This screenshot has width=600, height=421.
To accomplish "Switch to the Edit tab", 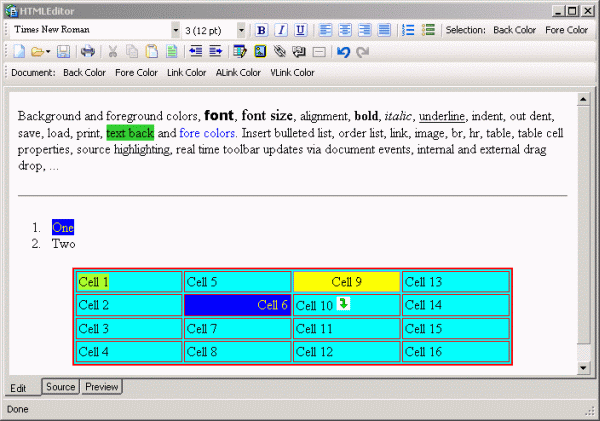I will tap(22, 387).
